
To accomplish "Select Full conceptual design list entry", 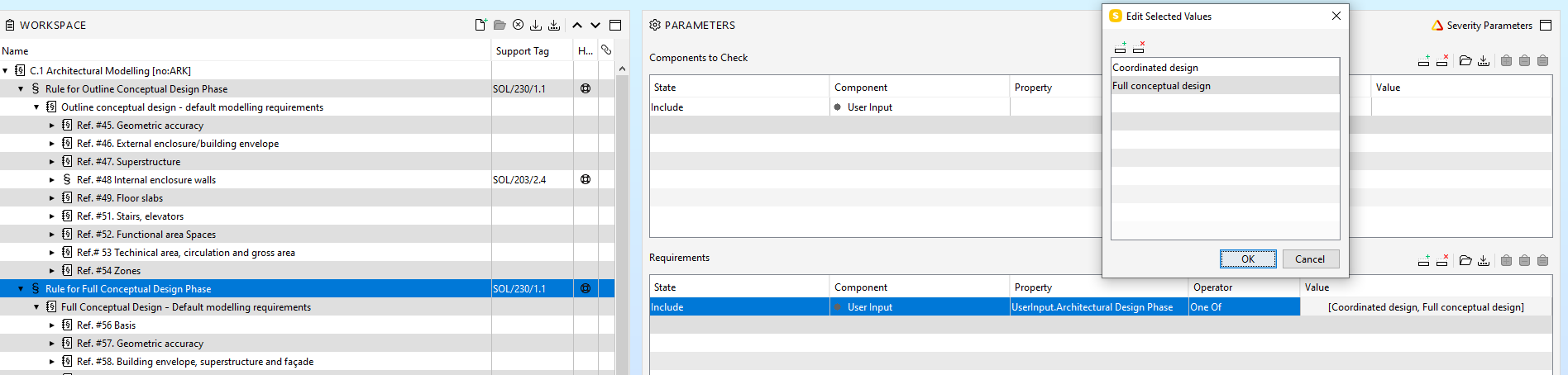I will (1225, 86).
